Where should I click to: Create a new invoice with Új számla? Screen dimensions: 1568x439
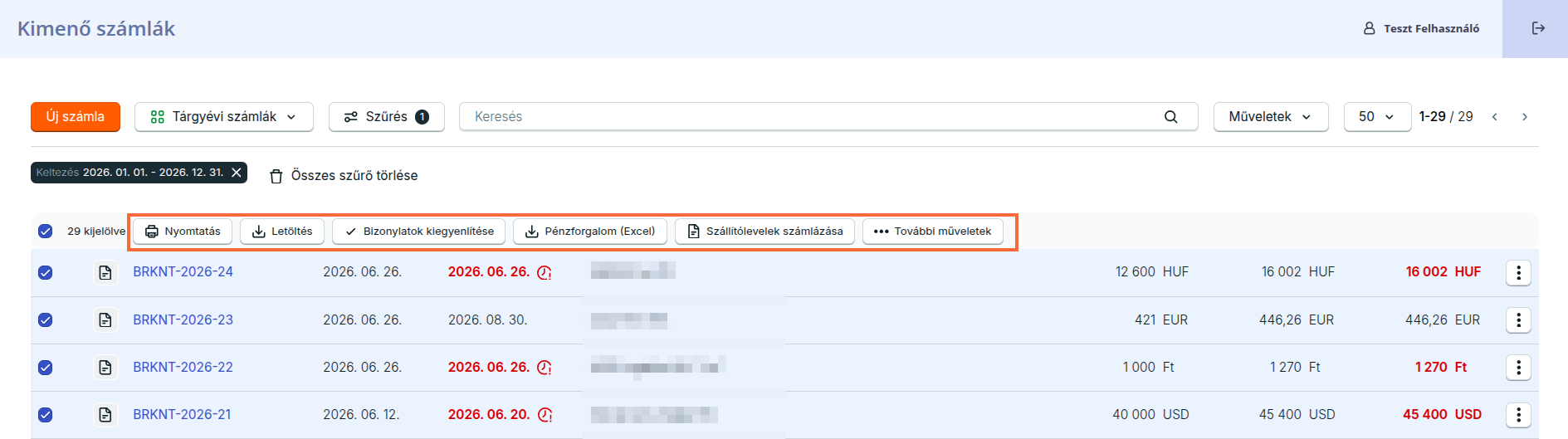[x=76, y=117]
